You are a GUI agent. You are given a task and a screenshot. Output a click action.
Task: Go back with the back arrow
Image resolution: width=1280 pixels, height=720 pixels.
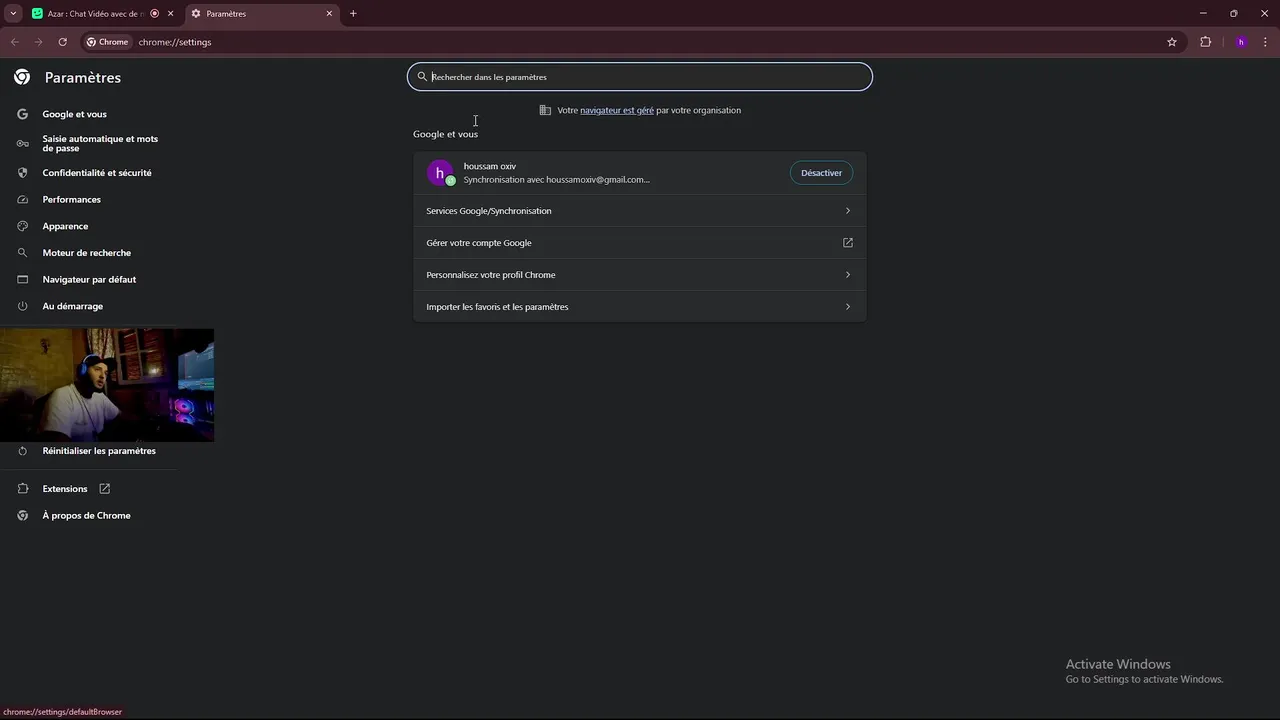coord(14,42)
